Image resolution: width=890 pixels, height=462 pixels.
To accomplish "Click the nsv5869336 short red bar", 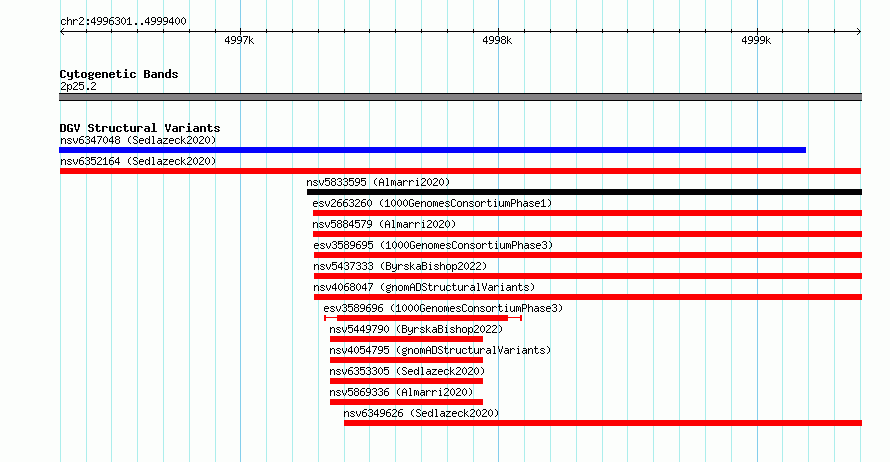I will [406, 402].
